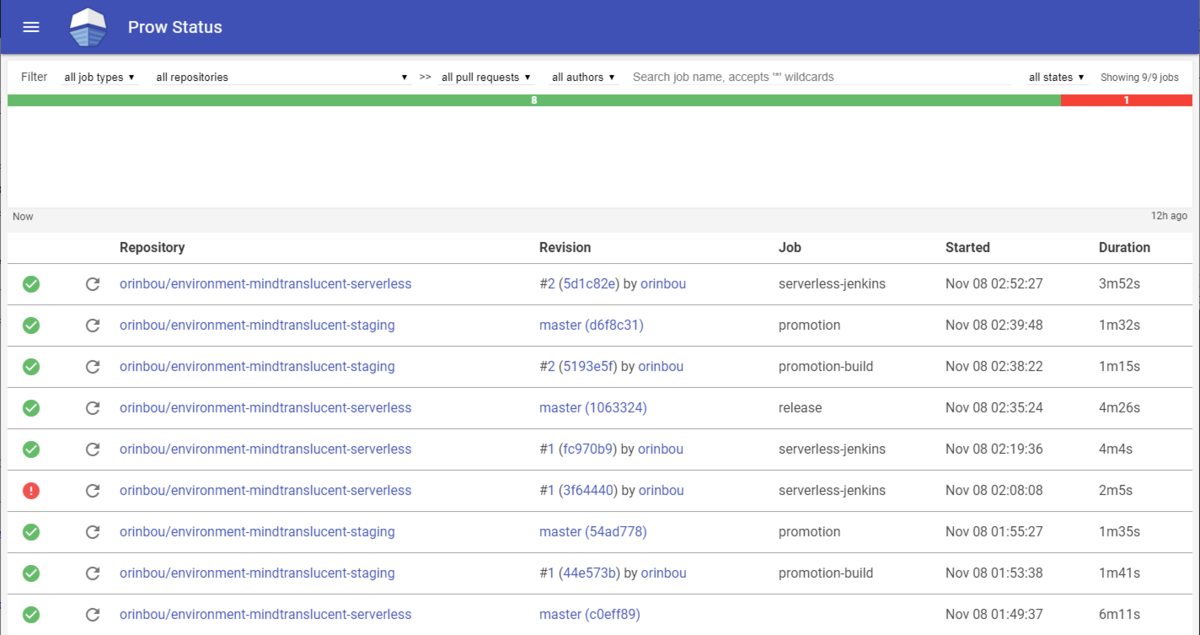Click the red failure bar showing 1
Viewport: 1200px width, 635px height.
1126,100
